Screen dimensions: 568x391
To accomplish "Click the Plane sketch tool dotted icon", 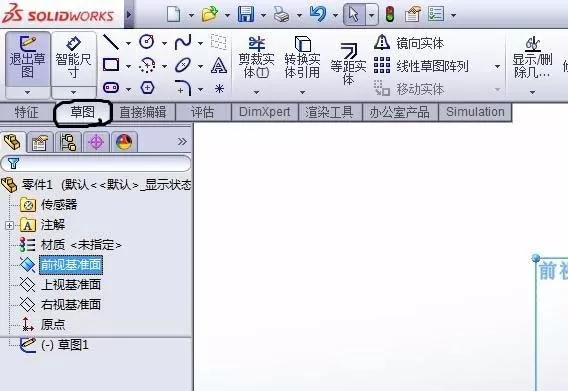I will click(x=219, y=42).
